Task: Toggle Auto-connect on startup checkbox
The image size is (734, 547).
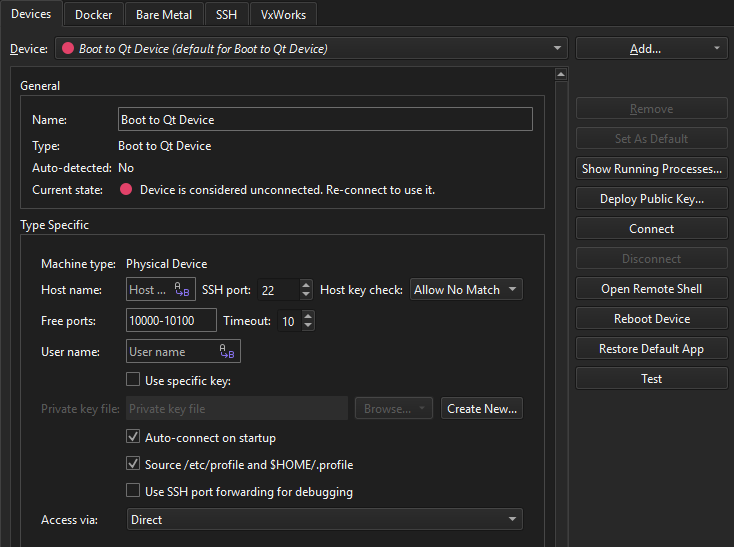Action: tap(133, 437)
